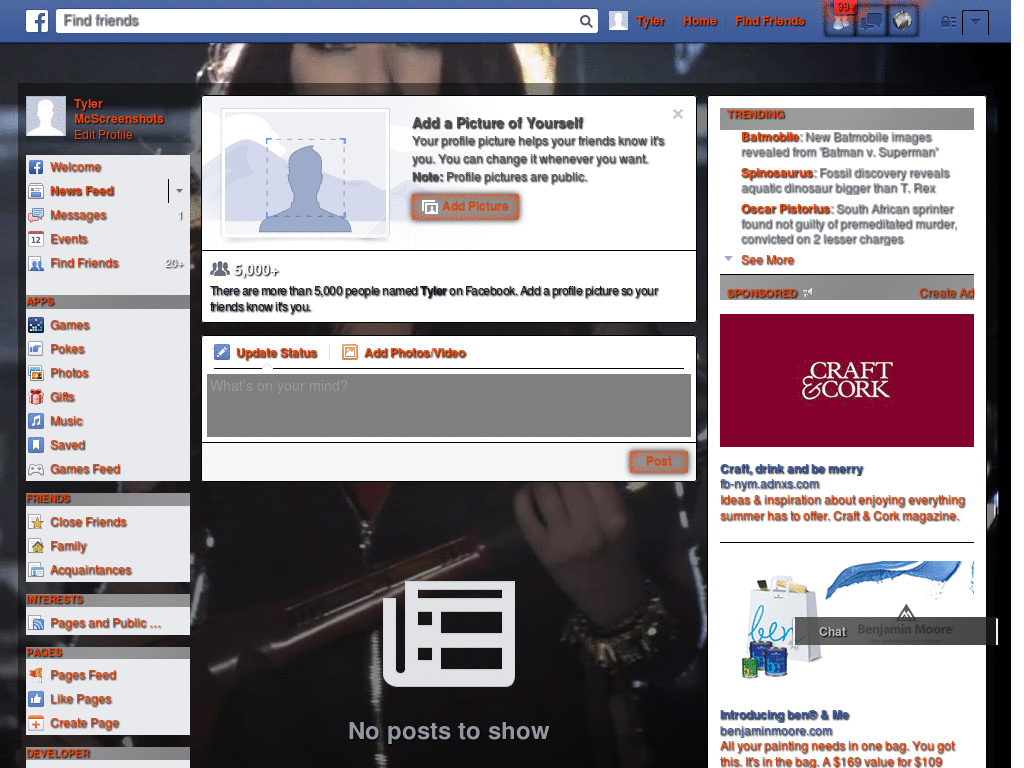Open Tyler profile link in top bar

click(637, 21)
